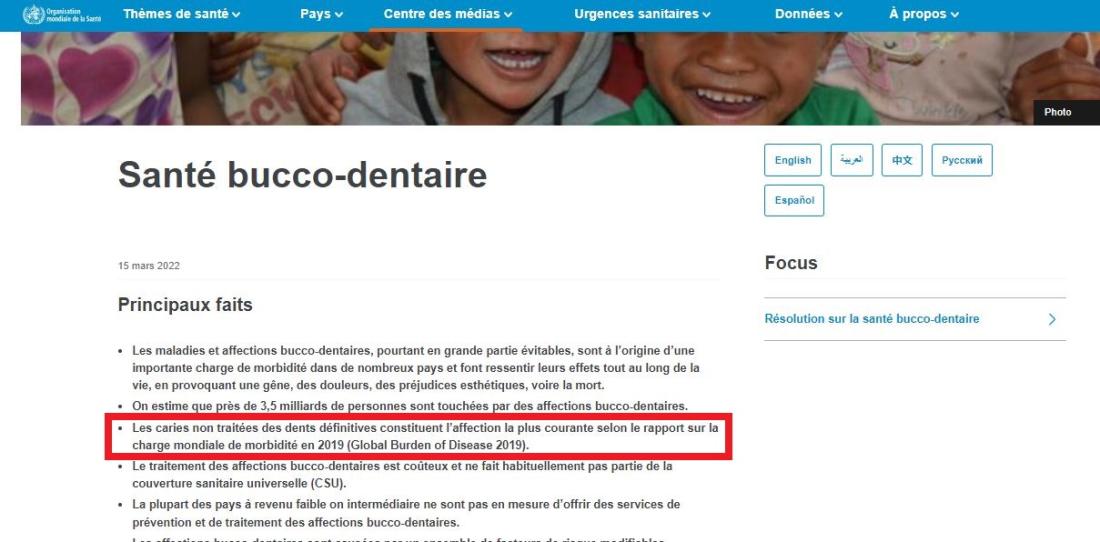This screenshot has height=542, width=1100.
Task: Click the arrow beside the Résolution link
Action: pos(1052,320)
